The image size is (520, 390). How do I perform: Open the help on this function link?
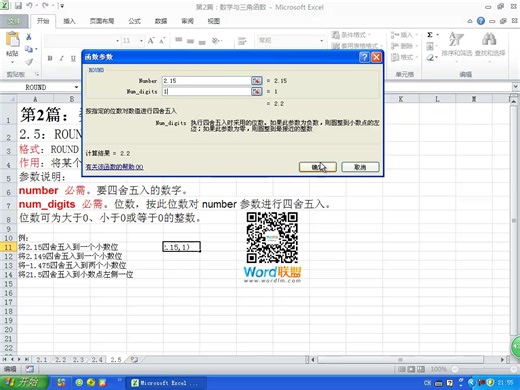[114, 167]
